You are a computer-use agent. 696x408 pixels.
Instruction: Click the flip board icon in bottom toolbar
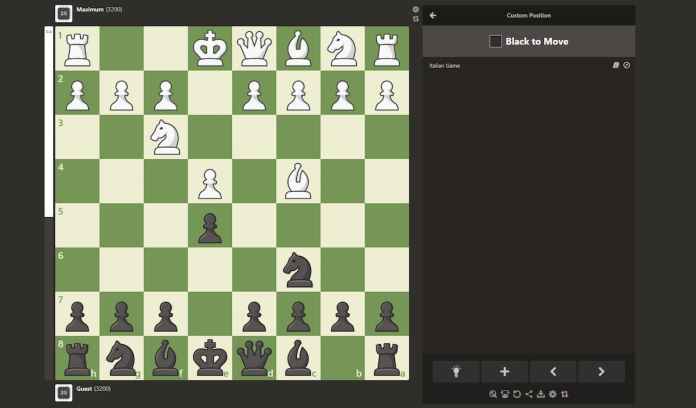[x=565, y=394]
